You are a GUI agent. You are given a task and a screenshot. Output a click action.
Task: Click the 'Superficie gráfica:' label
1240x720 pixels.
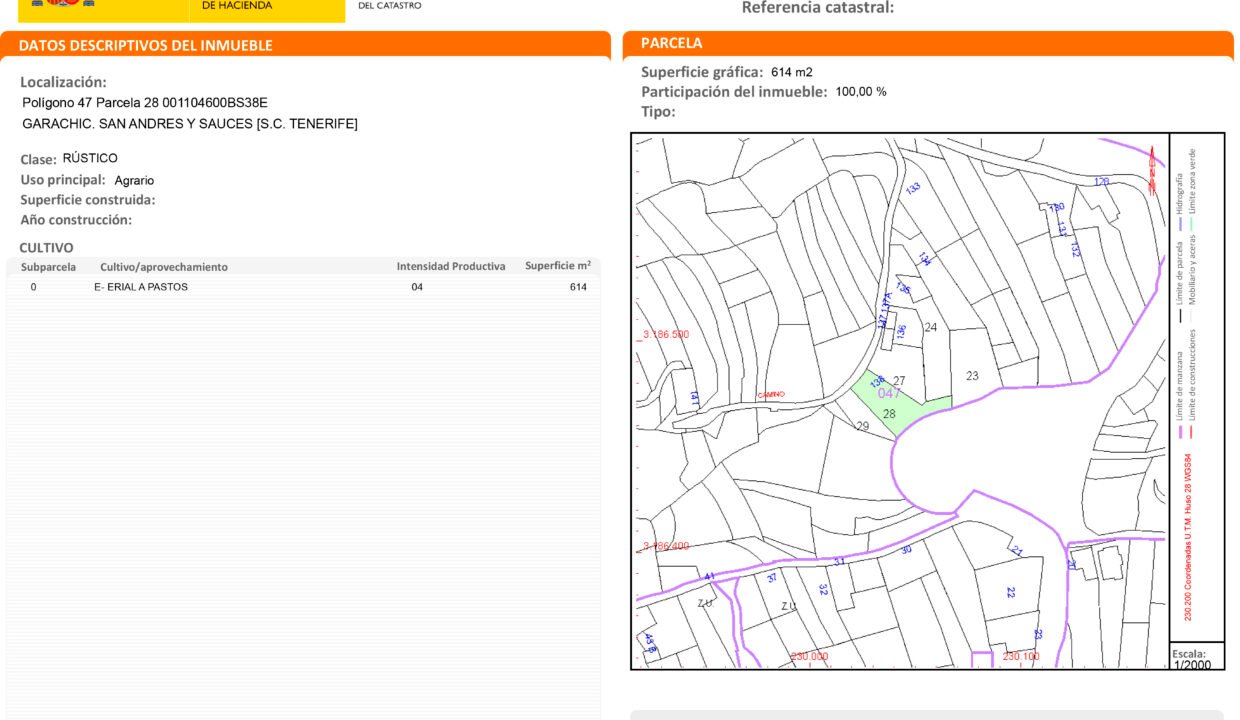tap(702, 72)
